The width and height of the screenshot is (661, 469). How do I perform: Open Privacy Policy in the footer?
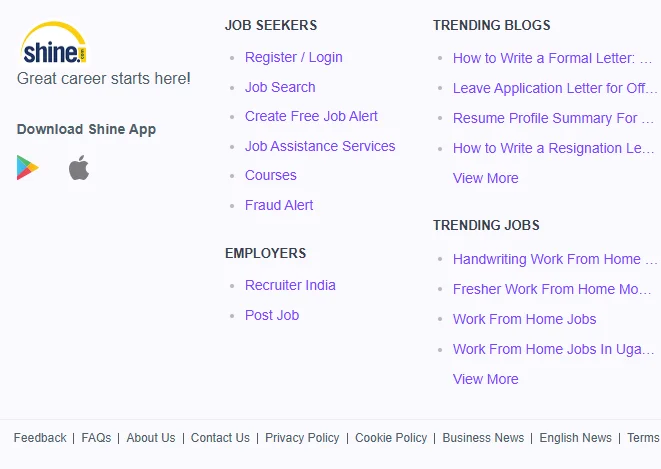[302, 438]
